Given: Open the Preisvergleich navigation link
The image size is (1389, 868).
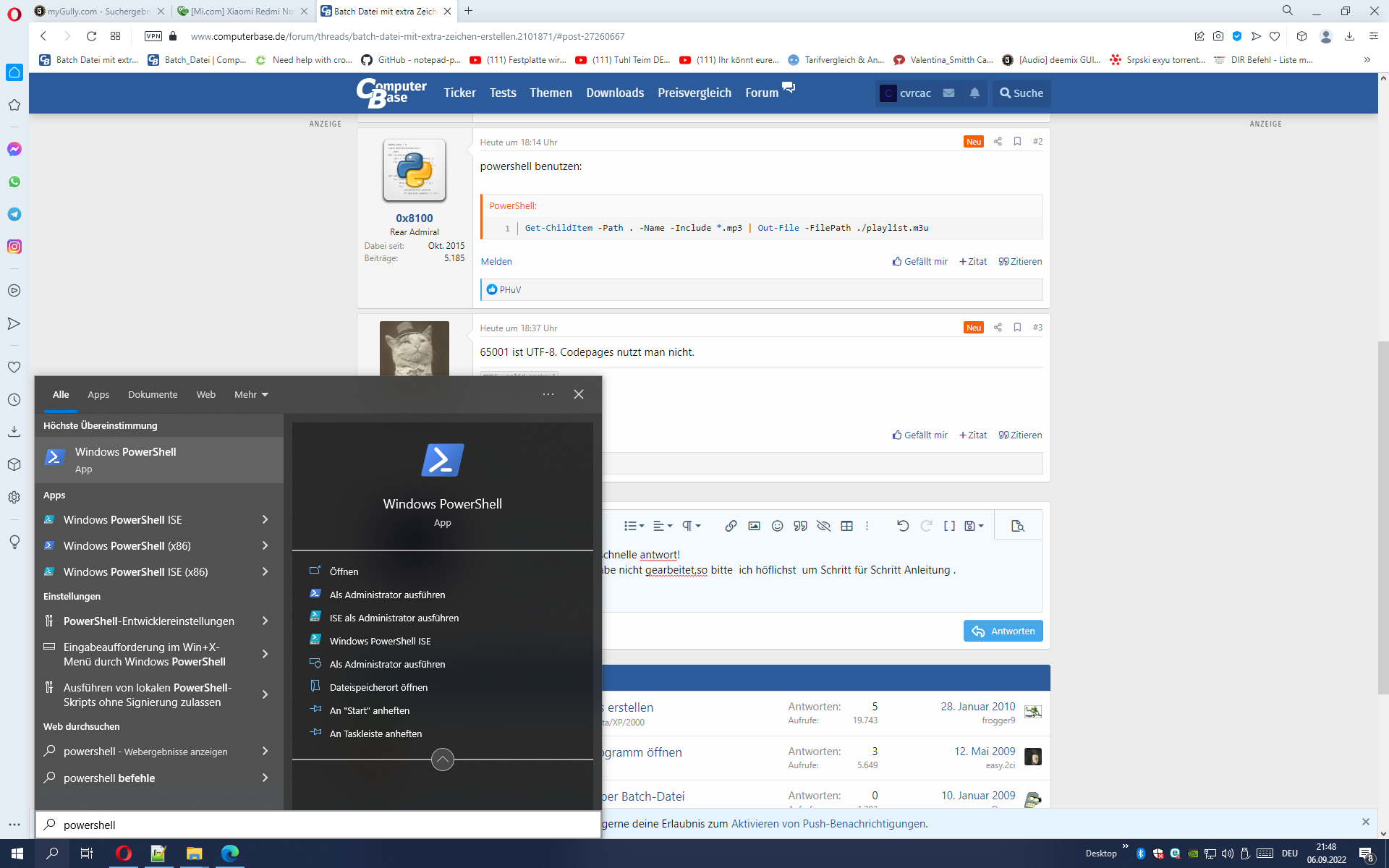Looking at the screenshot, I should pyautogui.click(x=694, y=93).
